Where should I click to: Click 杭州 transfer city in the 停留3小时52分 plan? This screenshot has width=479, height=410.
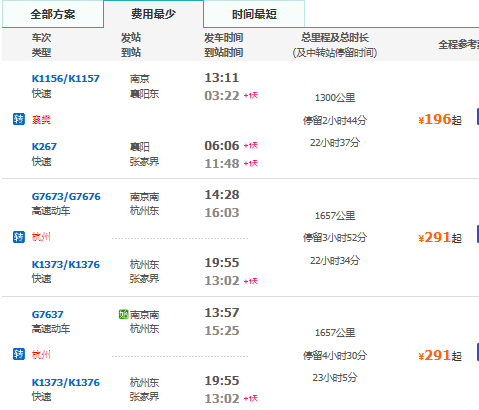(41, 237)
